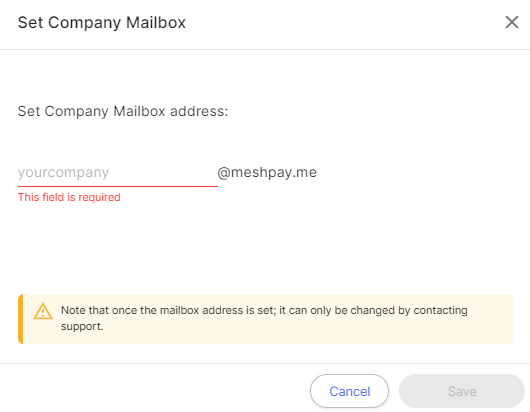530x412 pixels.
Task: Click the red underline beneath the mailbox field
Action: pos(118,186)
